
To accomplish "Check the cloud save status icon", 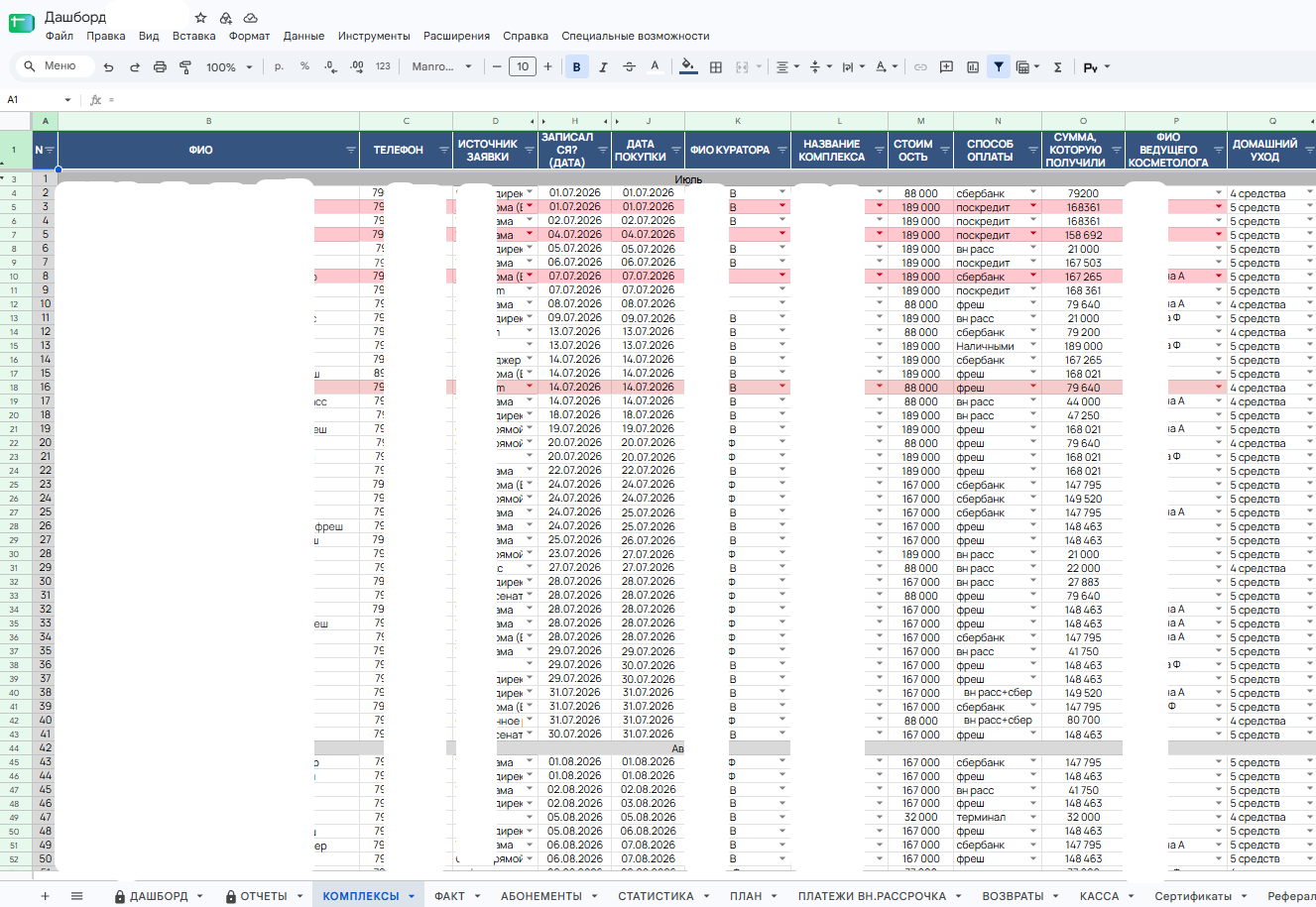I will pos(251,18).
